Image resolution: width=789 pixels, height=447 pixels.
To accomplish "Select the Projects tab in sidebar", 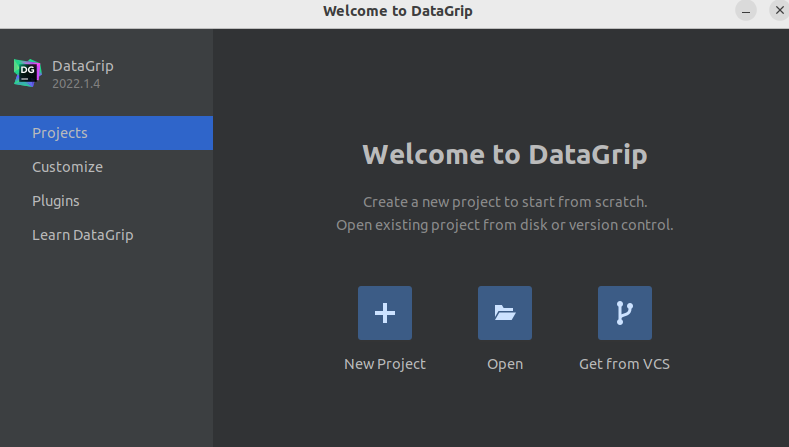I will (x=106, y=133).
